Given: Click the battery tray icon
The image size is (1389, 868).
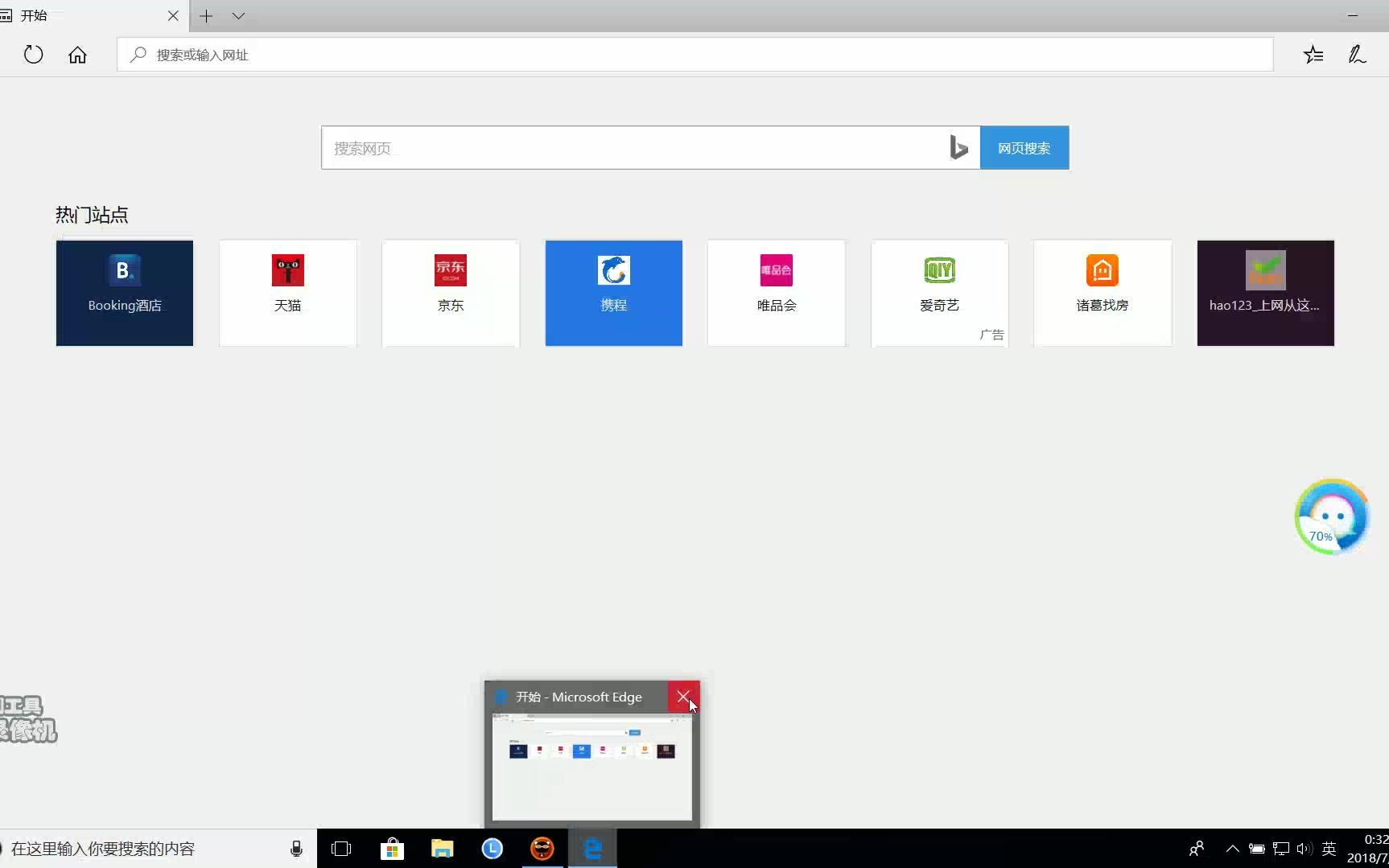Looking at the screenshot, I should 1257,849.
